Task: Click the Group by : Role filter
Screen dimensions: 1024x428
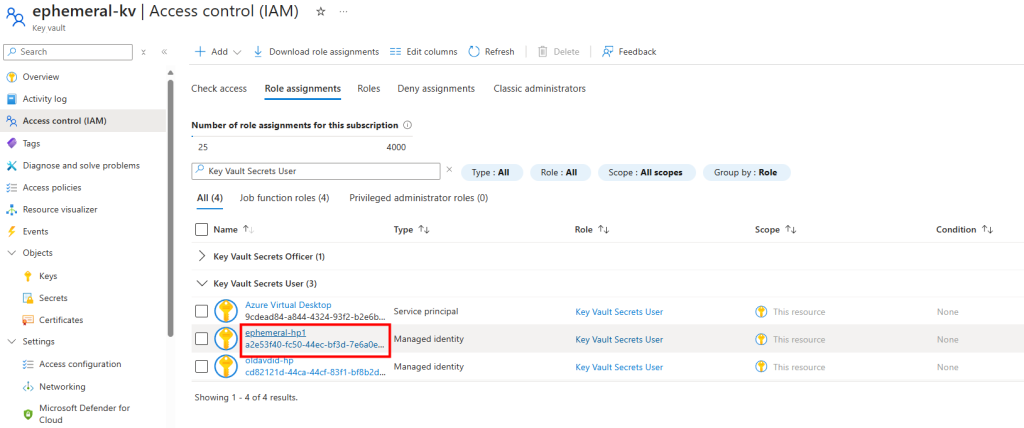Action: 746,172
